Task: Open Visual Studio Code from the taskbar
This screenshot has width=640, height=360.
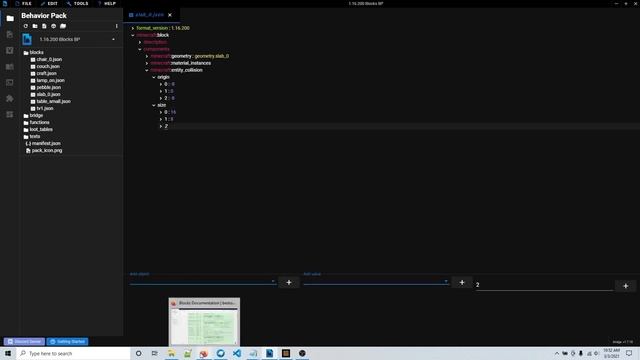Action: coord(237,353)
